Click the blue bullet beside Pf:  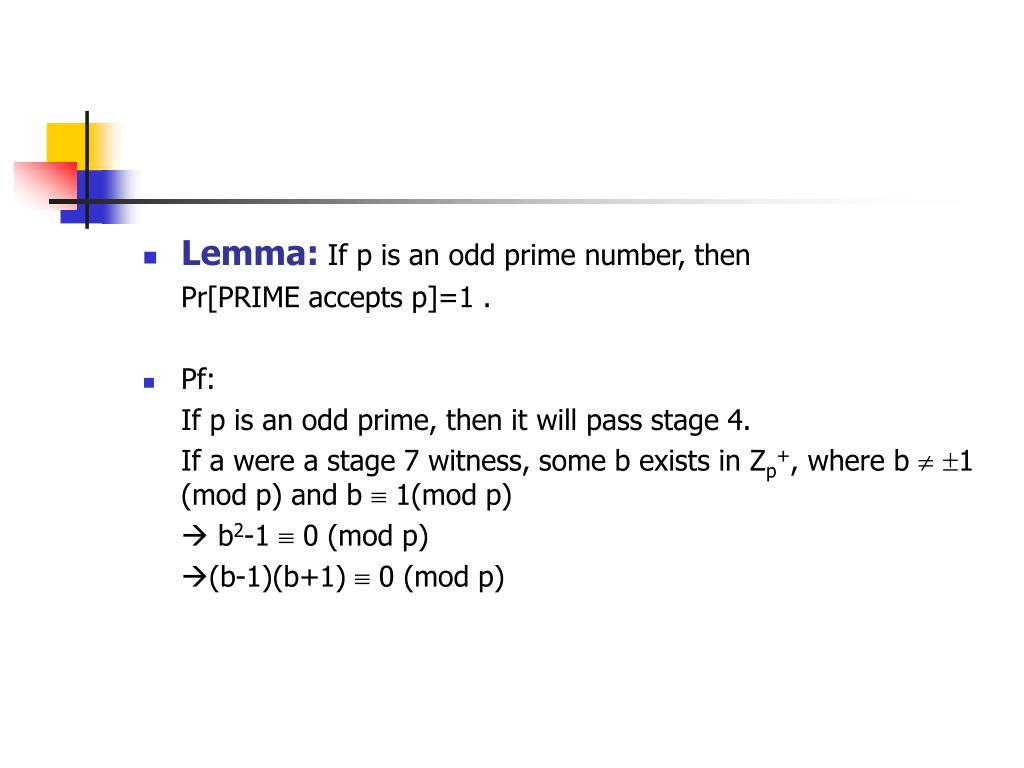[x=150, y=382]
